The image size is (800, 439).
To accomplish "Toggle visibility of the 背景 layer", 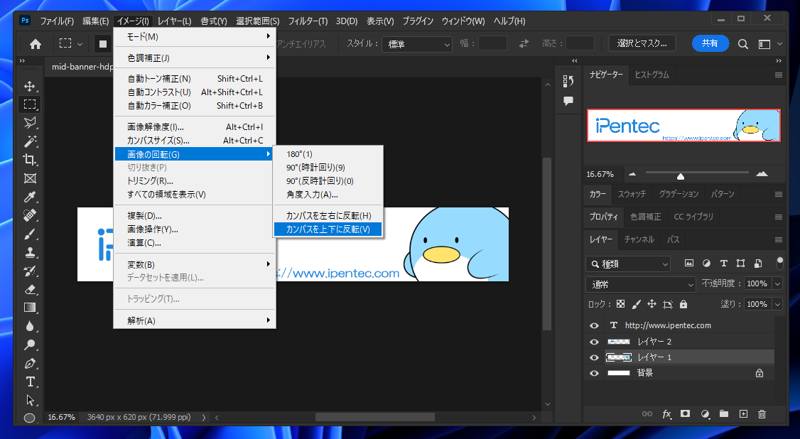I will click(x=595, y=373).
